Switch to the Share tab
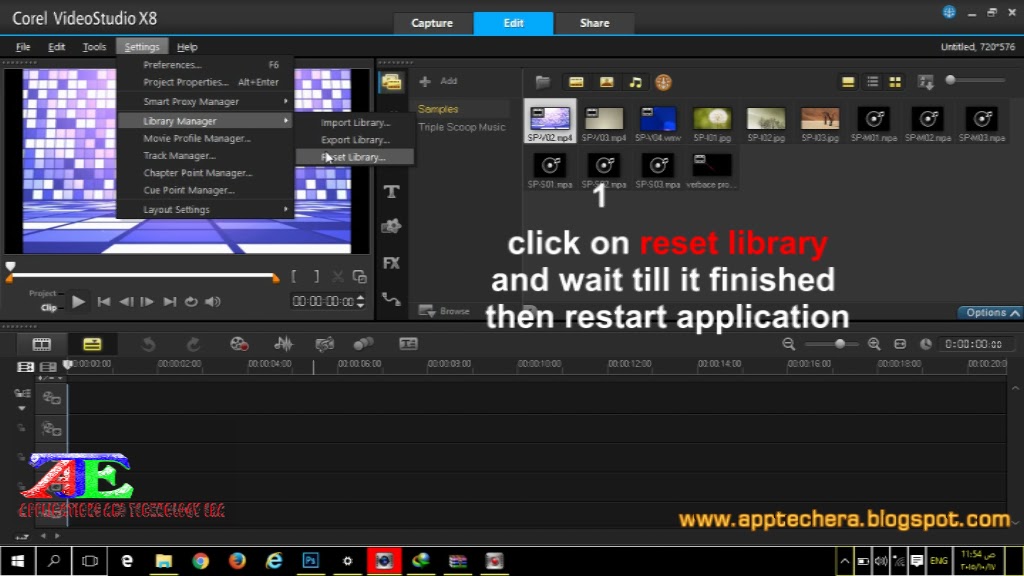This screenshot has height=576, width=1024. [x=594, y=23]
